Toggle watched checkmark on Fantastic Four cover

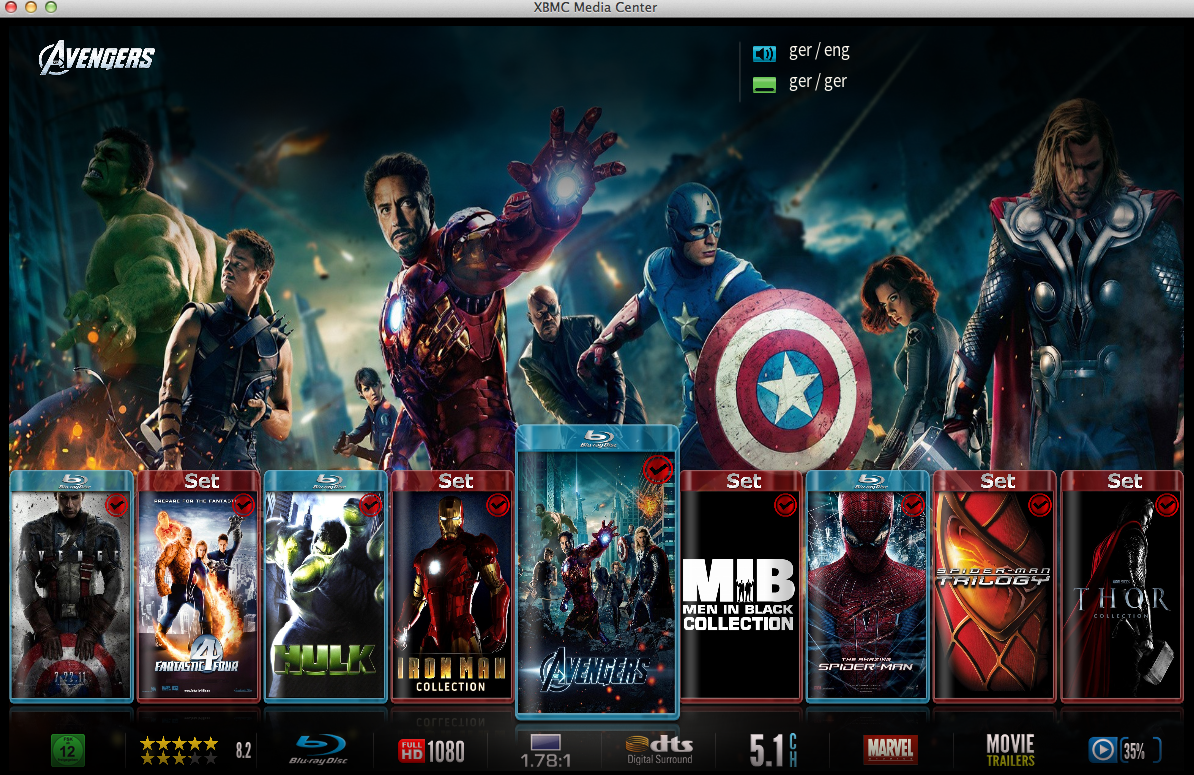coord(244,505)
